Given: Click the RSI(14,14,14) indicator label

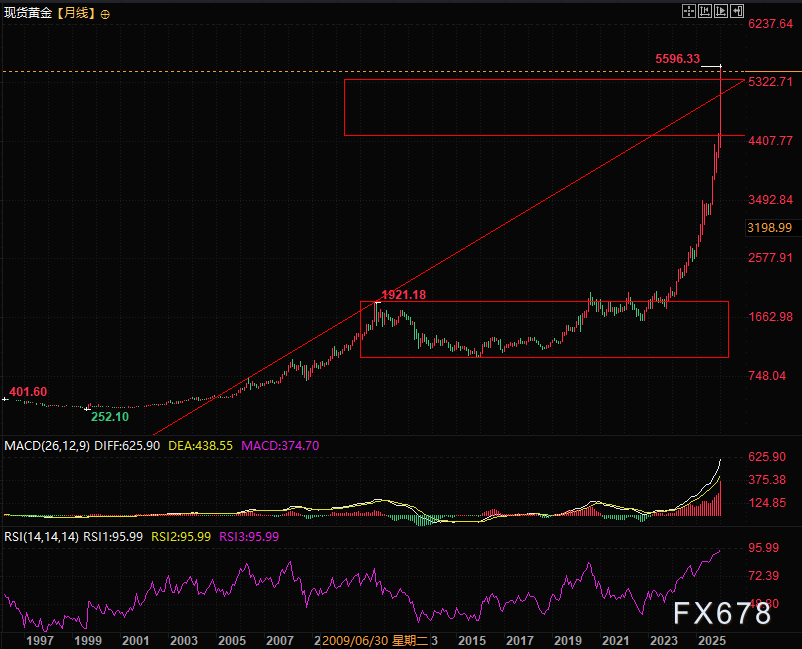Looking at the screenshot, I should coord(41,536).
